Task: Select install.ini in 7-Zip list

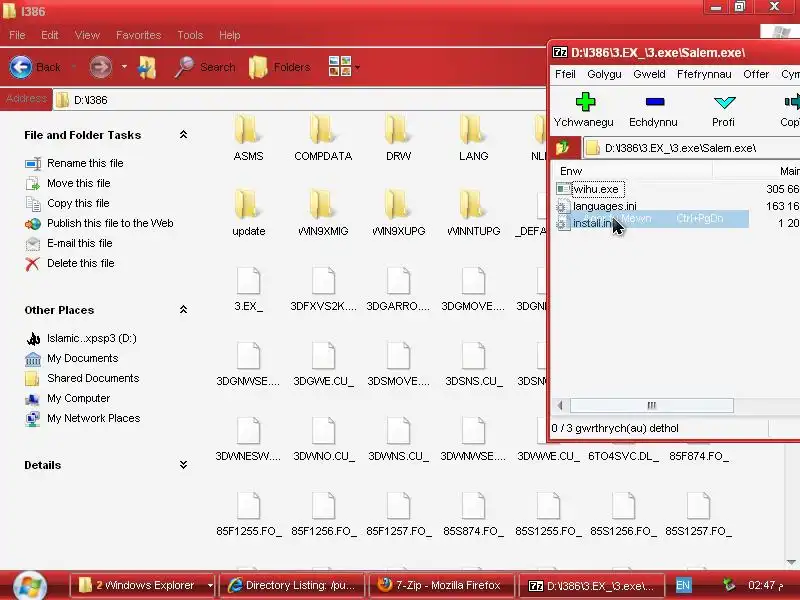Action: click(x=592, y=223)
